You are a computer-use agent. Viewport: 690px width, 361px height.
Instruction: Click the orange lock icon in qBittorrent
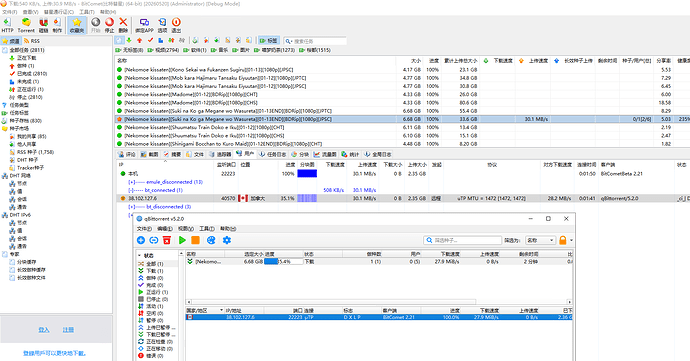point(562,240)
